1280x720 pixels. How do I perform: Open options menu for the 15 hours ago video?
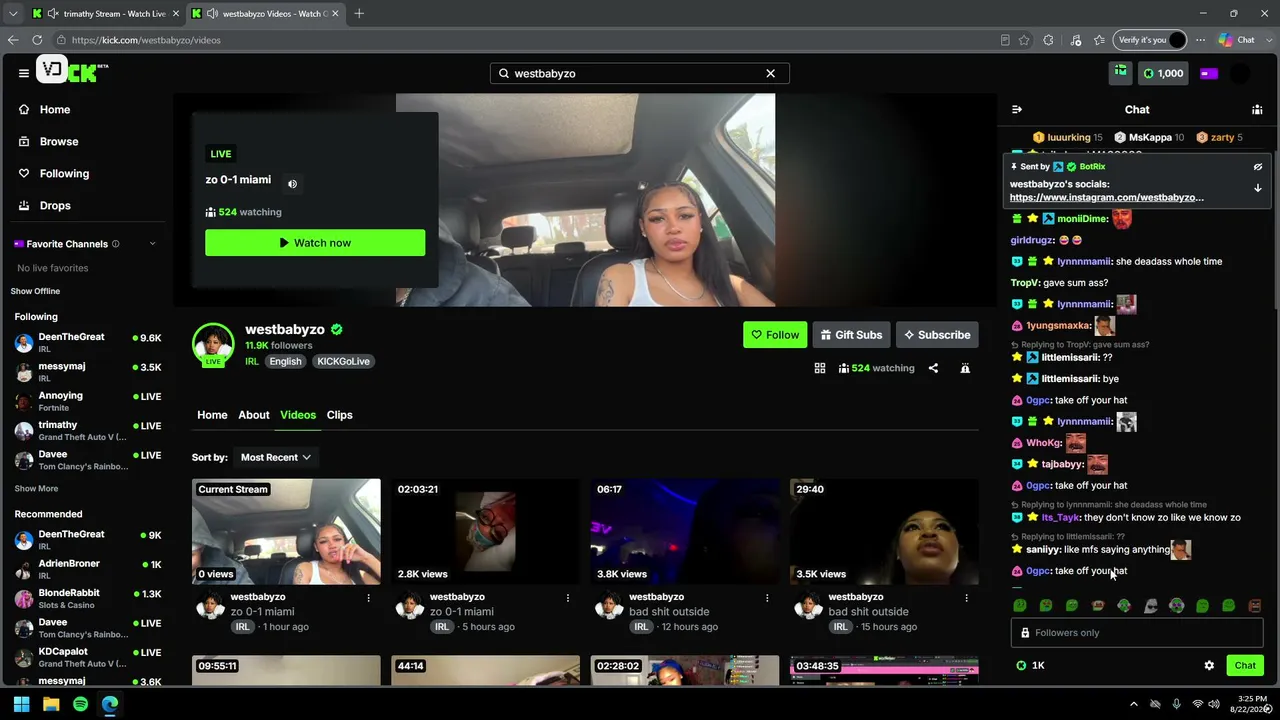966,598
